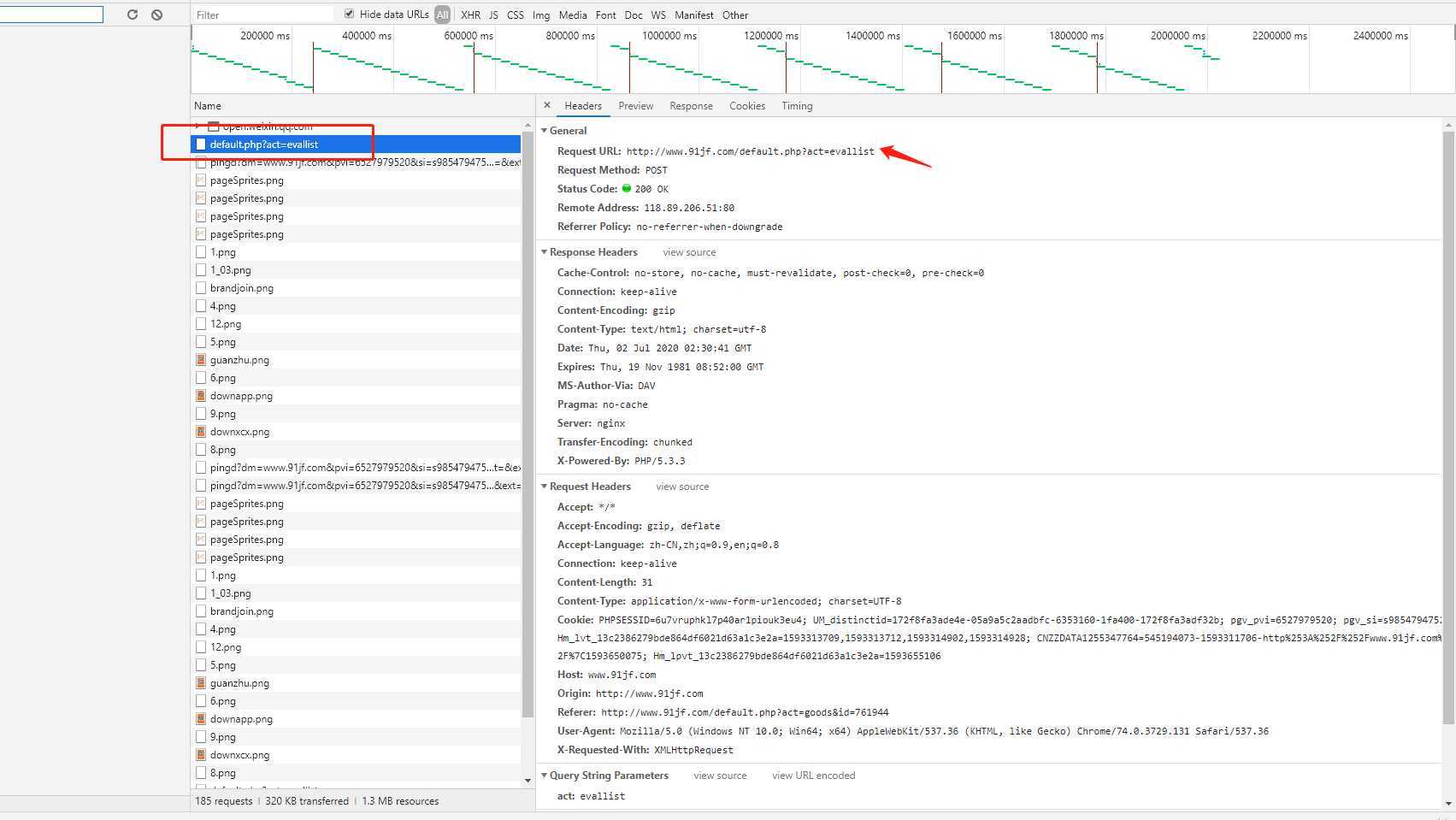1456x820 pixels.
Task: Filter requests by Doc
Action: [634, 15]
